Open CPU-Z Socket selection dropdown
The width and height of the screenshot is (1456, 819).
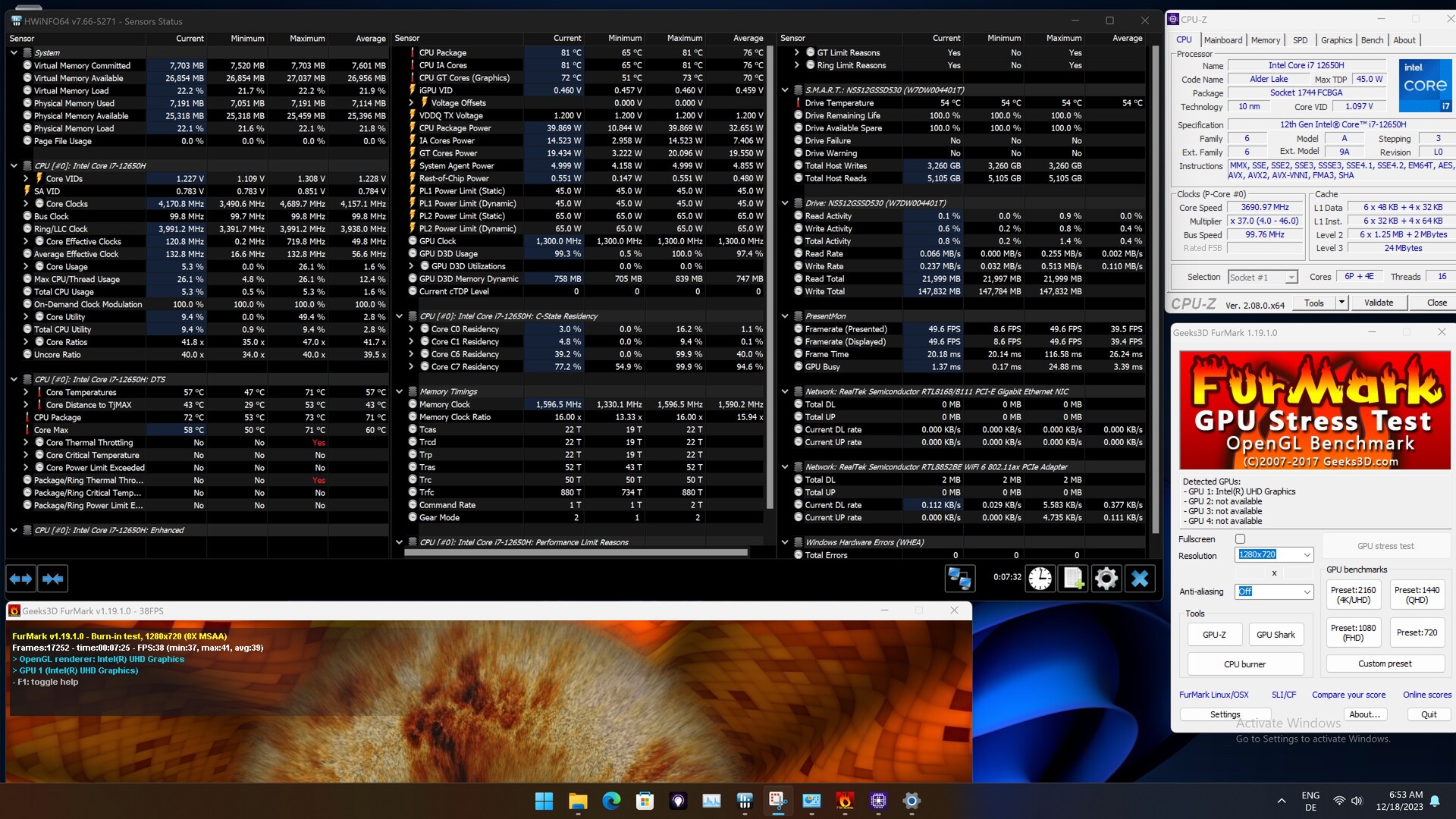coord(1262,278)
